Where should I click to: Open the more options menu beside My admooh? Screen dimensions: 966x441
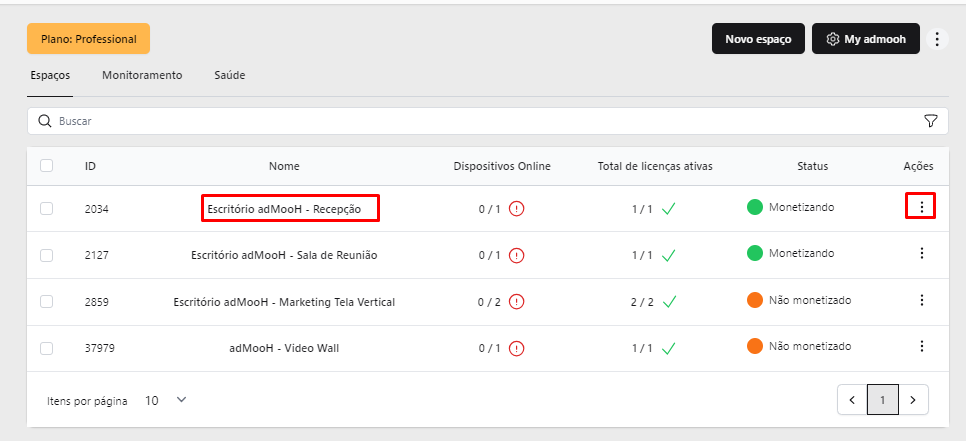pos(937,39)
